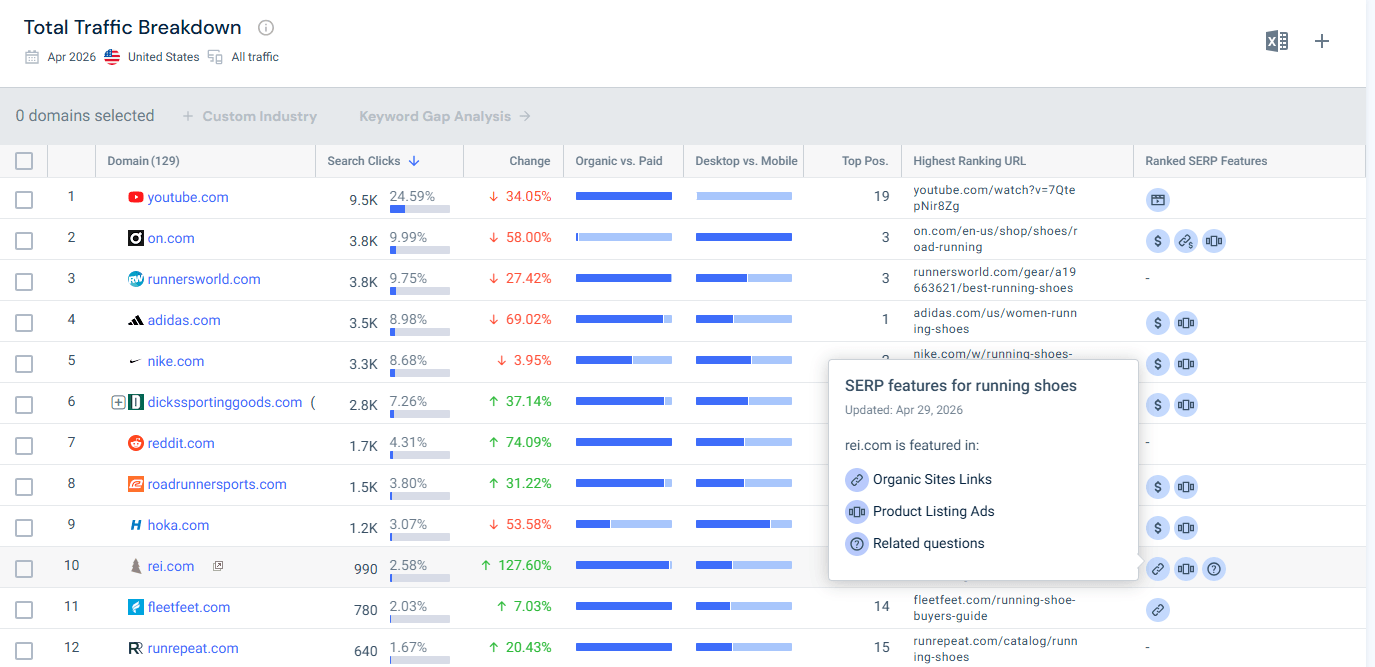Viewport: 1375px width, 667px height.
Task: Click on.com Desktop vs. Mobile bar
Action: pos(744,237)
